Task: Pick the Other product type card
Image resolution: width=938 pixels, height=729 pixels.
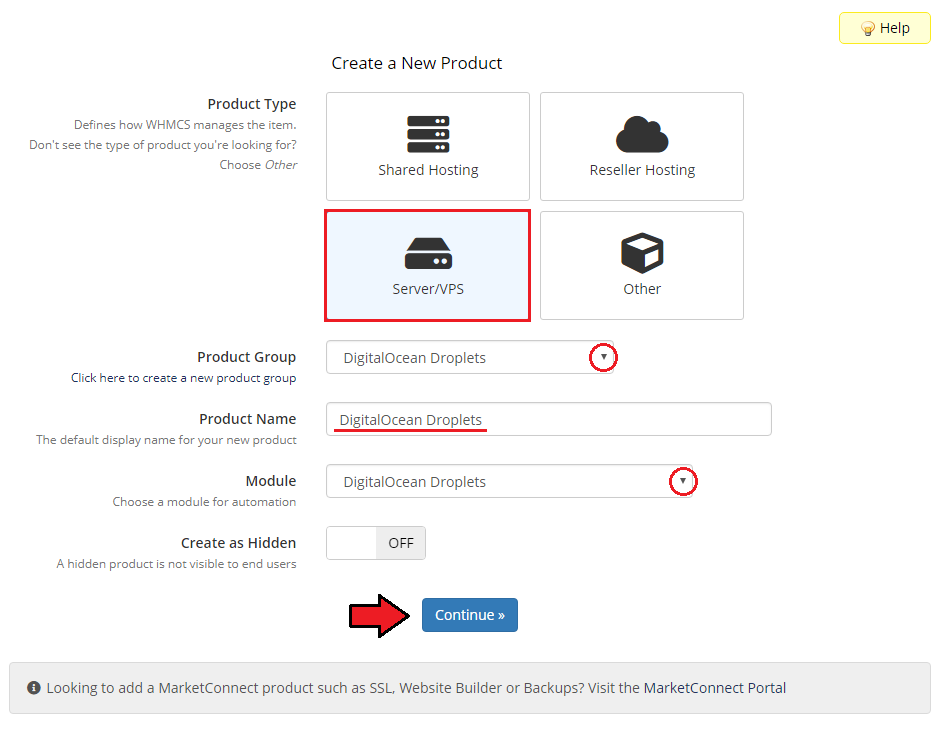Action: (x=642, y=266)
